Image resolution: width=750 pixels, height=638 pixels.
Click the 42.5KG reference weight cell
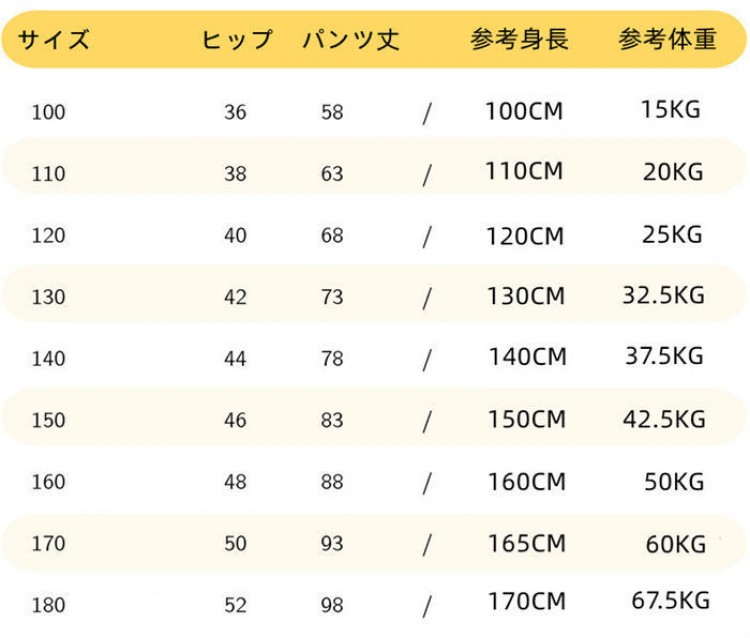click(x=664, y=419)
